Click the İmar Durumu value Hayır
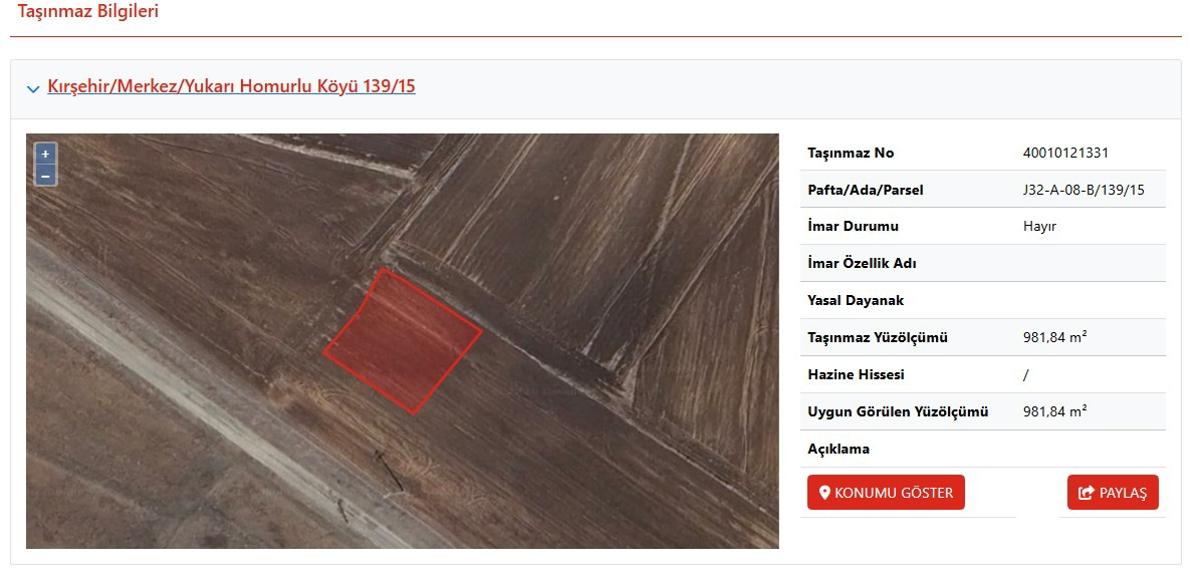 click(1040, 227)
